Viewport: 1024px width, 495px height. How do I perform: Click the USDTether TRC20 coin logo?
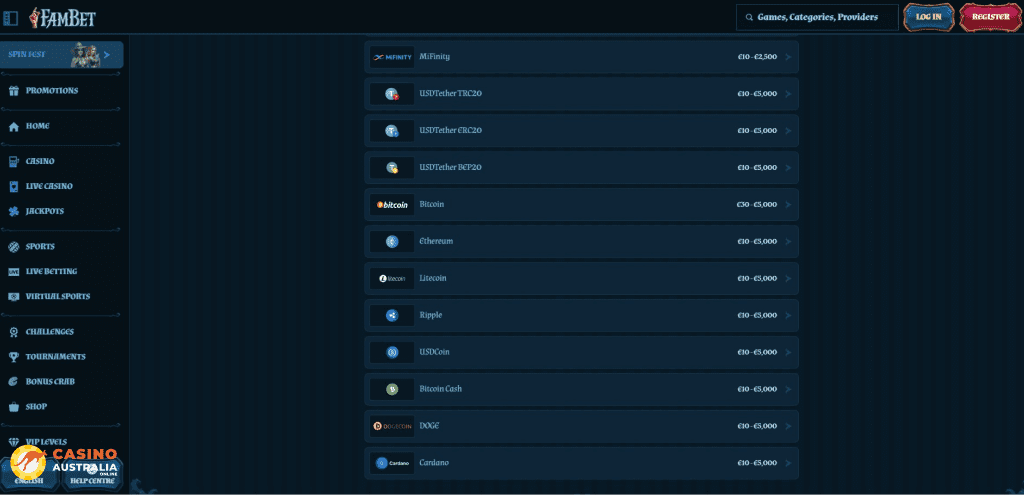(392, 94)
